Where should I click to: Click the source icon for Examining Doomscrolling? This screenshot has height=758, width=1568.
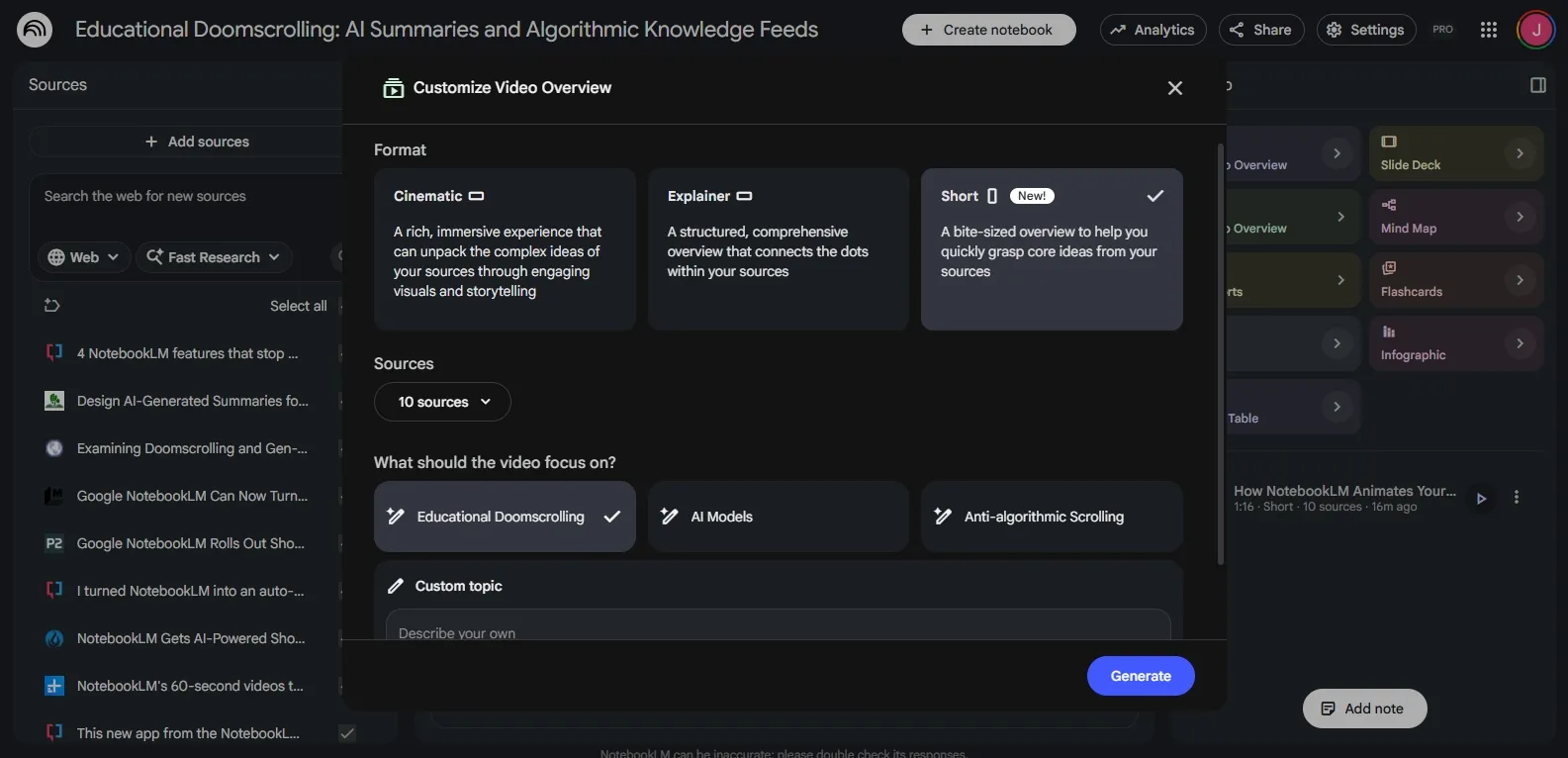click(54, 448)
